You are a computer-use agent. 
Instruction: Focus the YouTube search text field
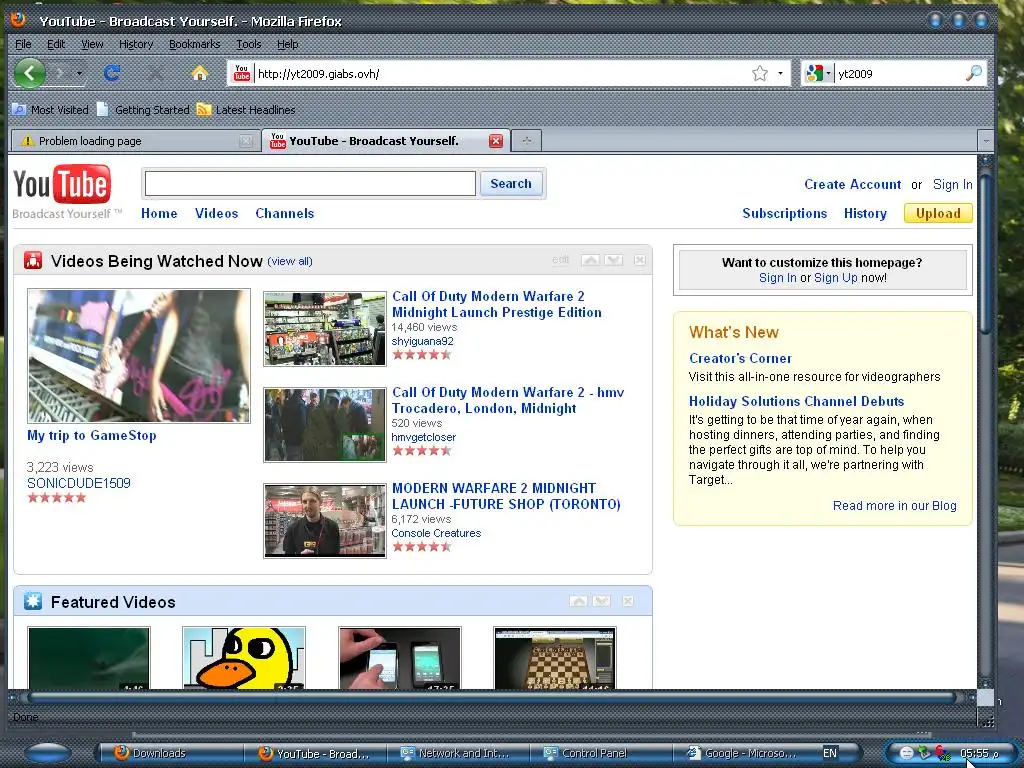click(x=310, y=184)
